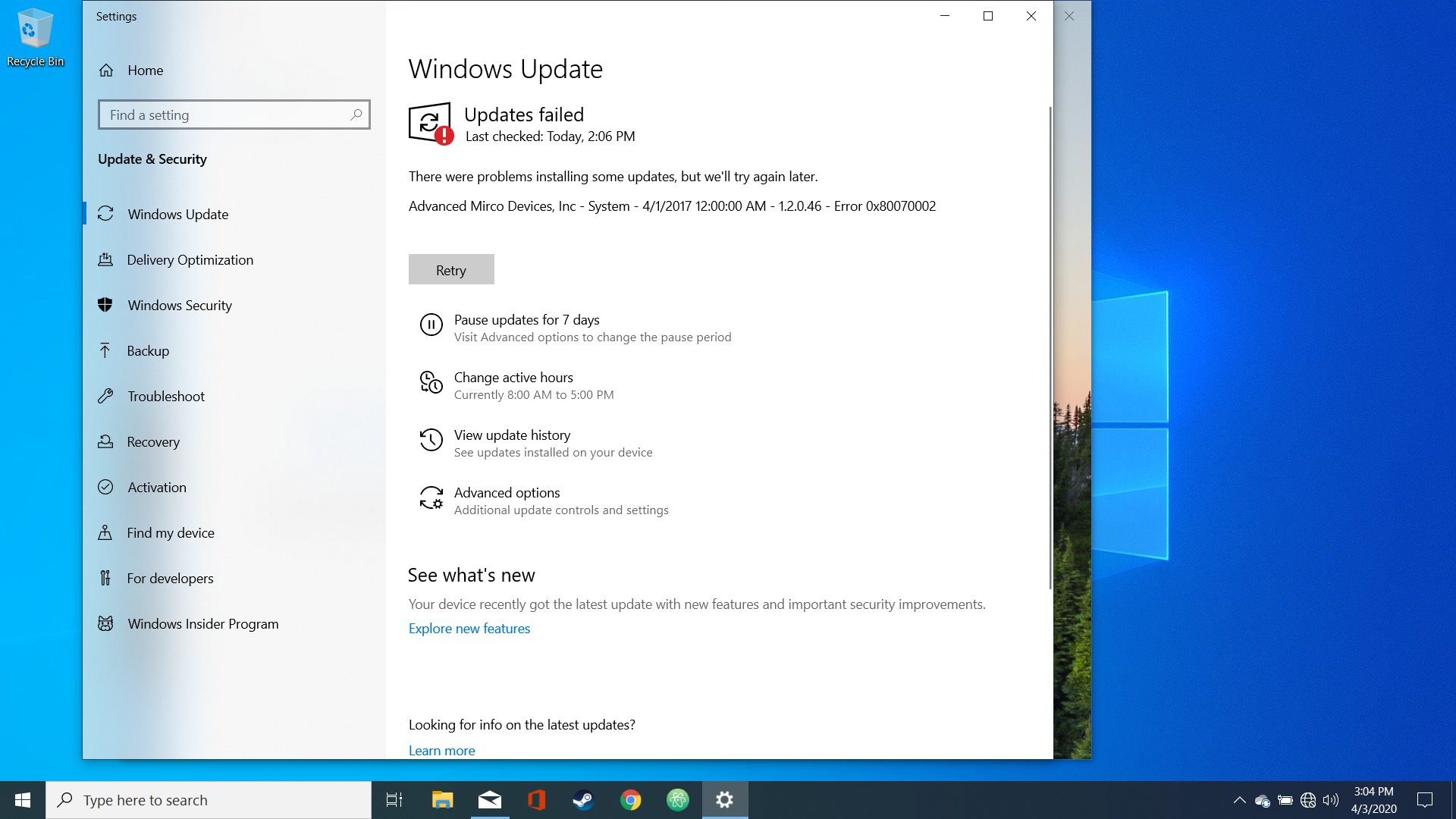
Task: Open the Start menu
Action: coord(23,800)
